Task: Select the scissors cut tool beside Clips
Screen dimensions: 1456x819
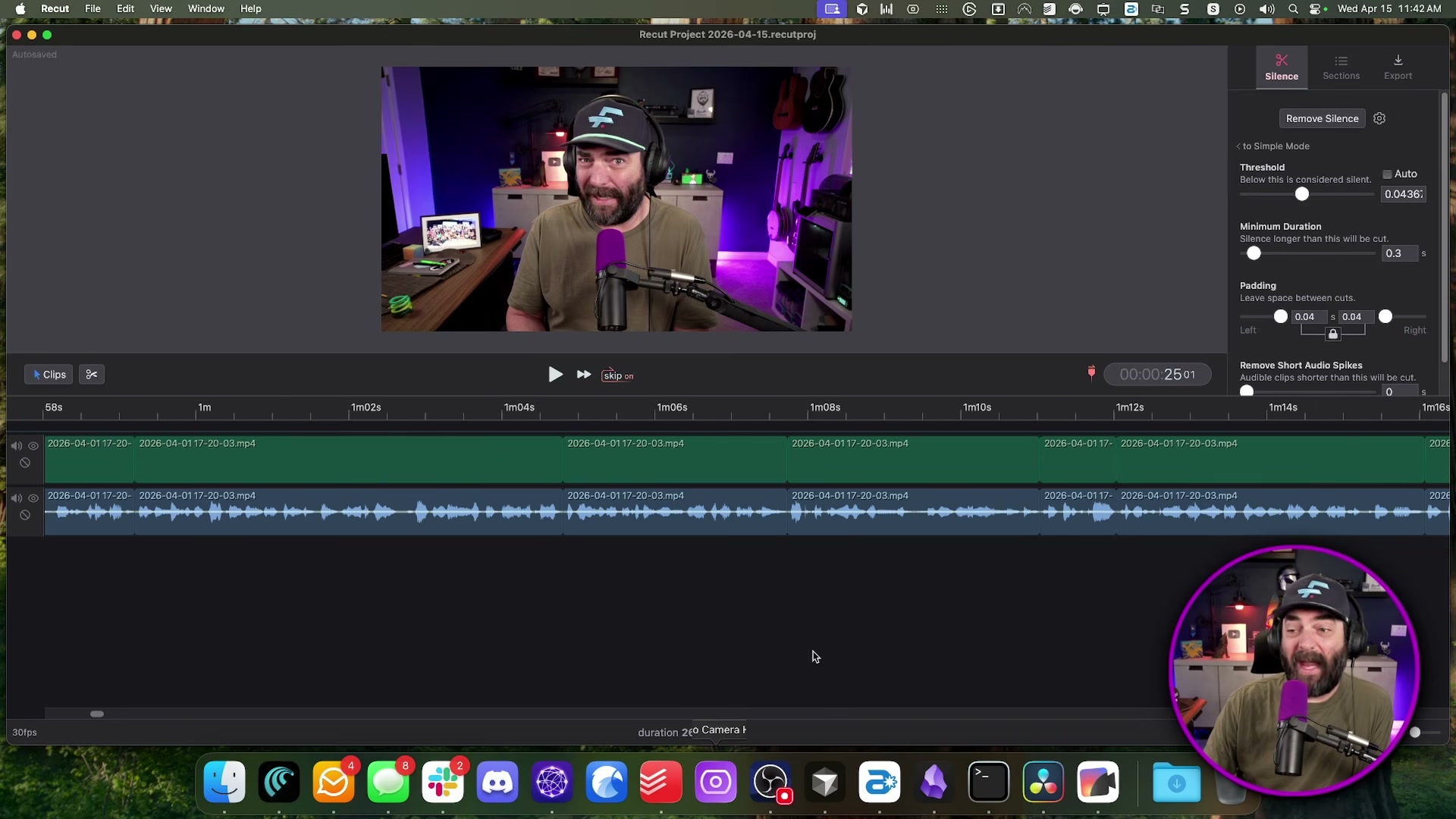Action: point(91,374)
